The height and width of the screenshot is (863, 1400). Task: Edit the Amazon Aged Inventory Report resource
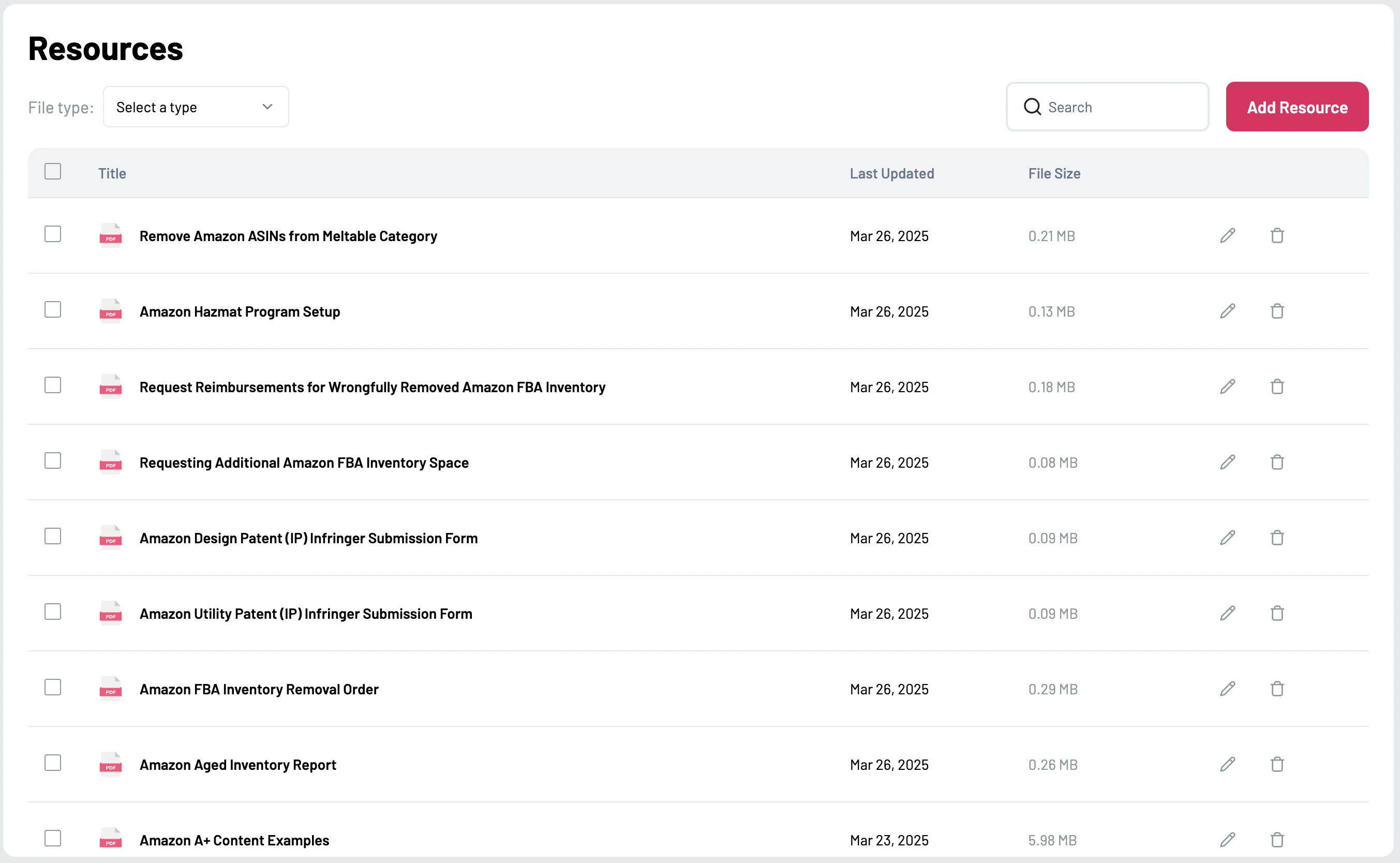click(1228, 764)
